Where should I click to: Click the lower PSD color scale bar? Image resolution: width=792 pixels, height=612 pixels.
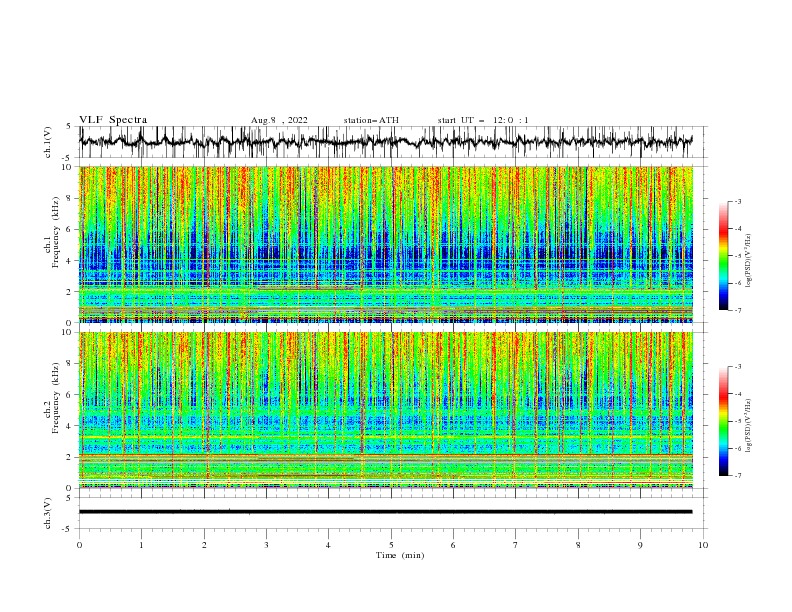[723, 421]
